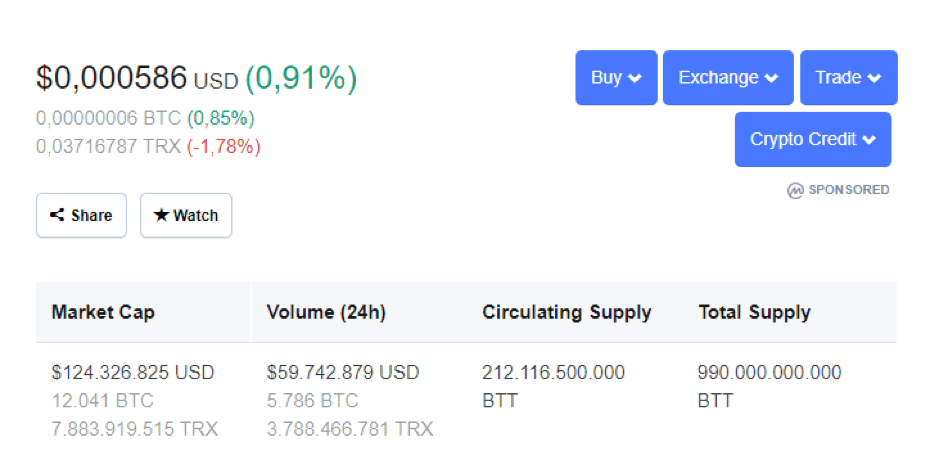Click the $124.326.825 USD market cap value
Viewport: 929px width, 468px height.
tap(133, 372)
